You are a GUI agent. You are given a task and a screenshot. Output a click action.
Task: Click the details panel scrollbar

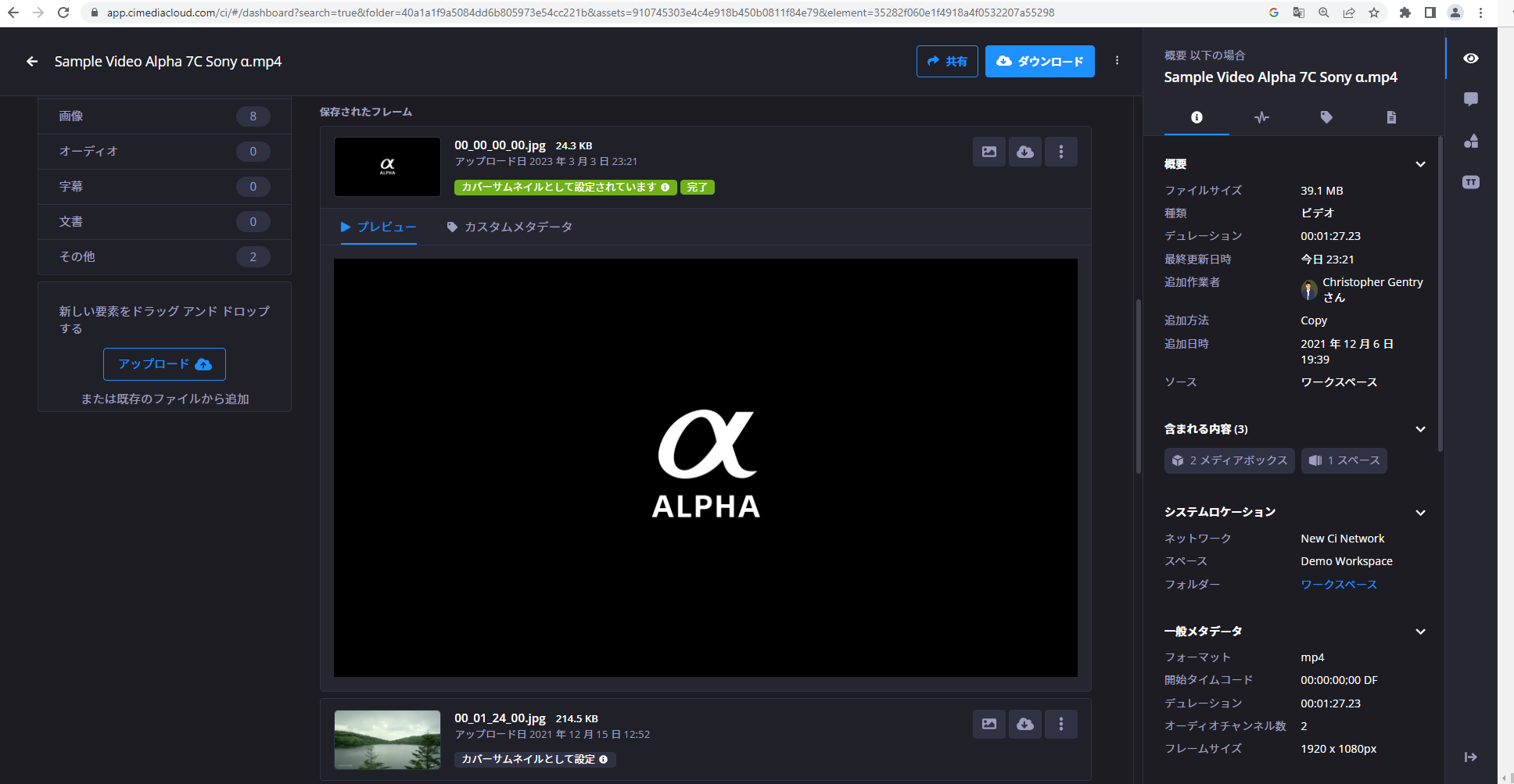pos(1440,293)
